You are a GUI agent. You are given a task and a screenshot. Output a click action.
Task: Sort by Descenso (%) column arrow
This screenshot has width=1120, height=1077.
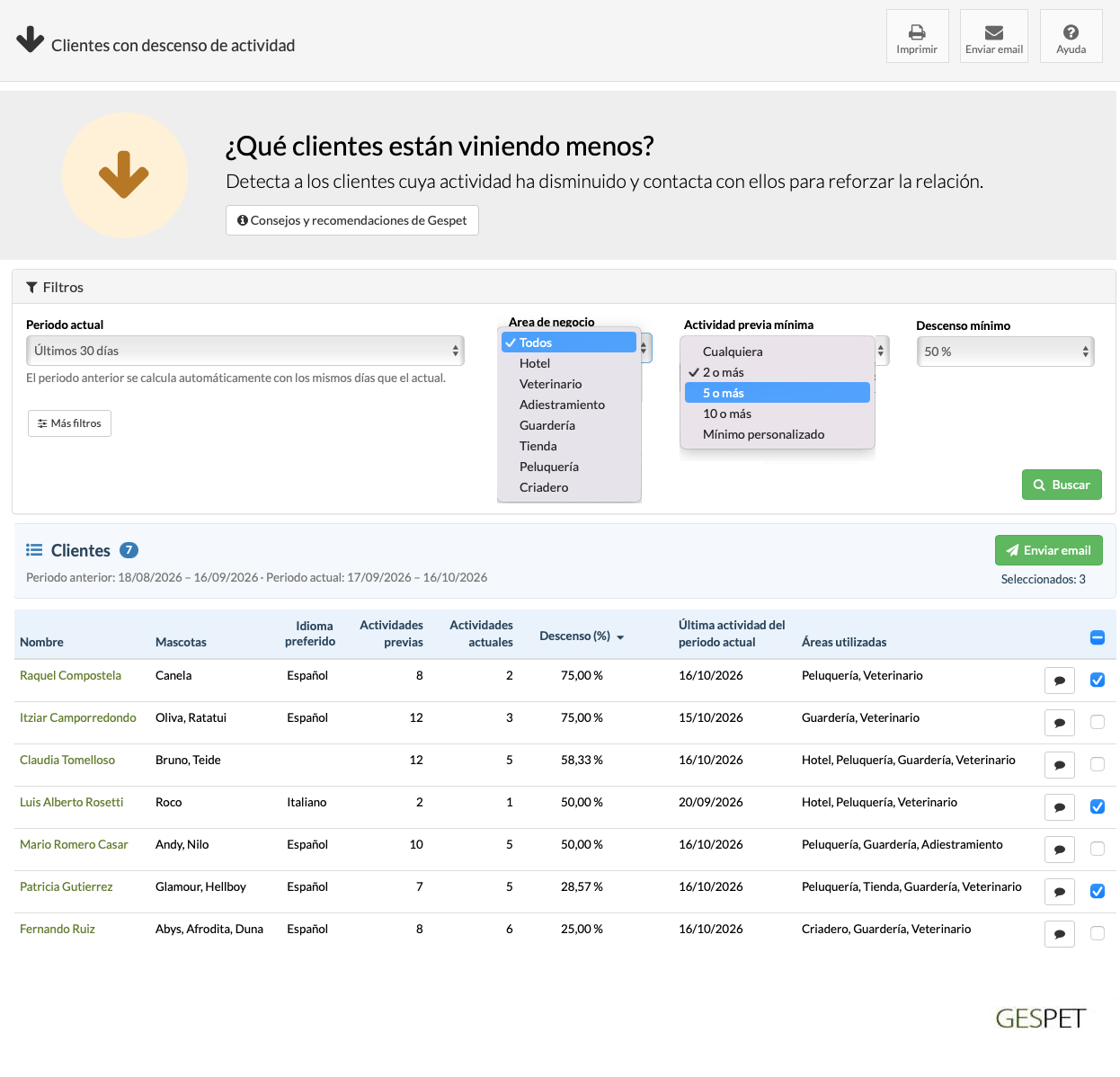tap(620, 637)
